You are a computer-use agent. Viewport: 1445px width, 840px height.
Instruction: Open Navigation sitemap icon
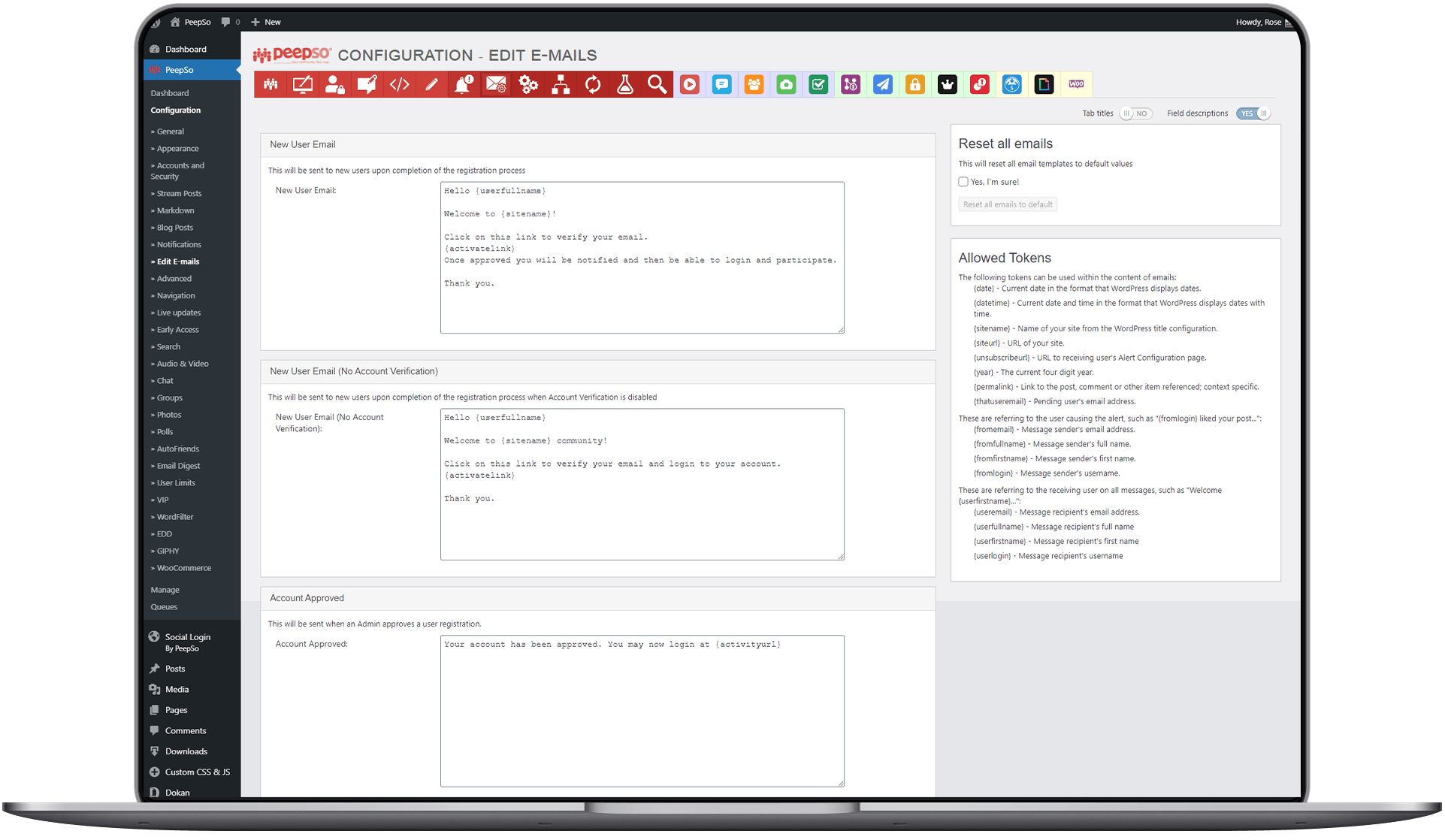click(x=561, y=85)
